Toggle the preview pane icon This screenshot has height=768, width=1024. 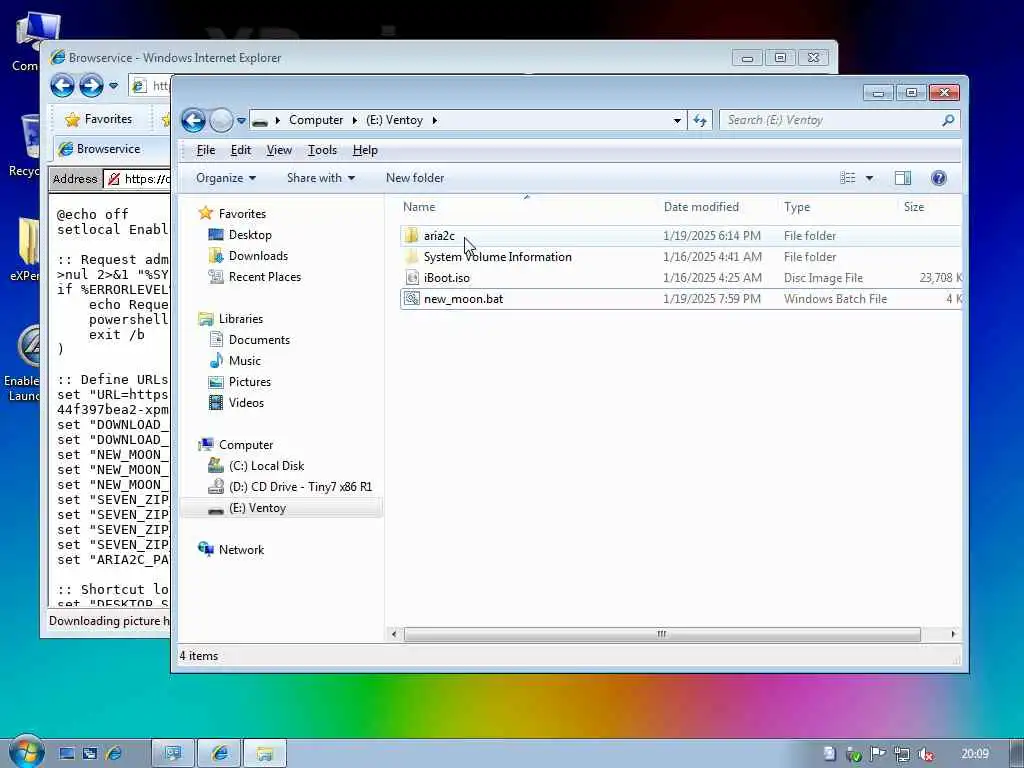coord(903,178)
